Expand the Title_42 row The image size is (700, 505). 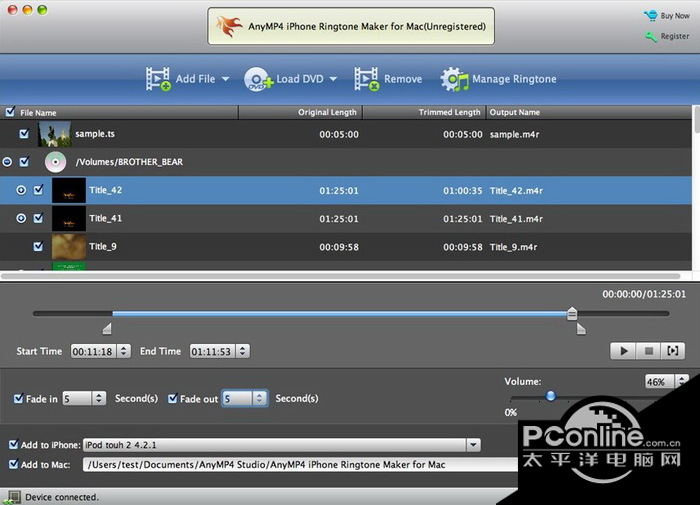click(21, 190)
